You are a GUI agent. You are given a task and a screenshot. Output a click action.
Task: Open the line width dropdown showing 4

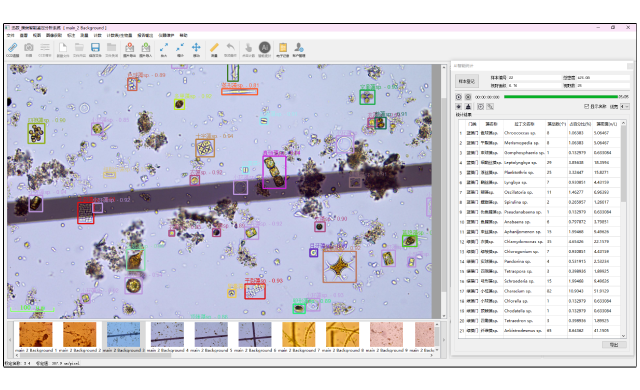624,106
